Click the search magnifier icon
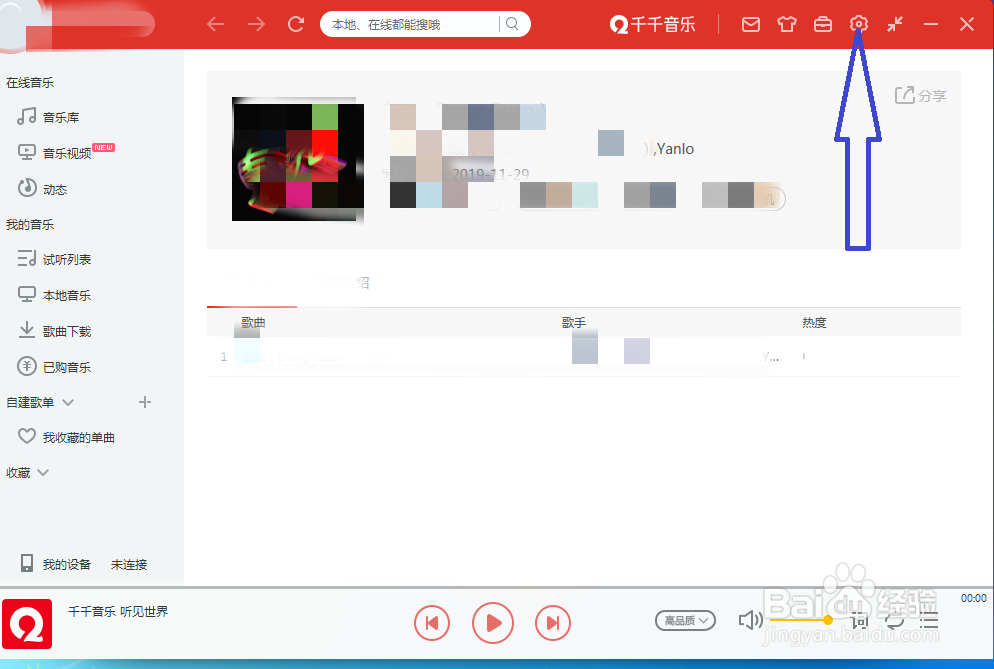This screenshot has height=669, width=994. (512, 24)
